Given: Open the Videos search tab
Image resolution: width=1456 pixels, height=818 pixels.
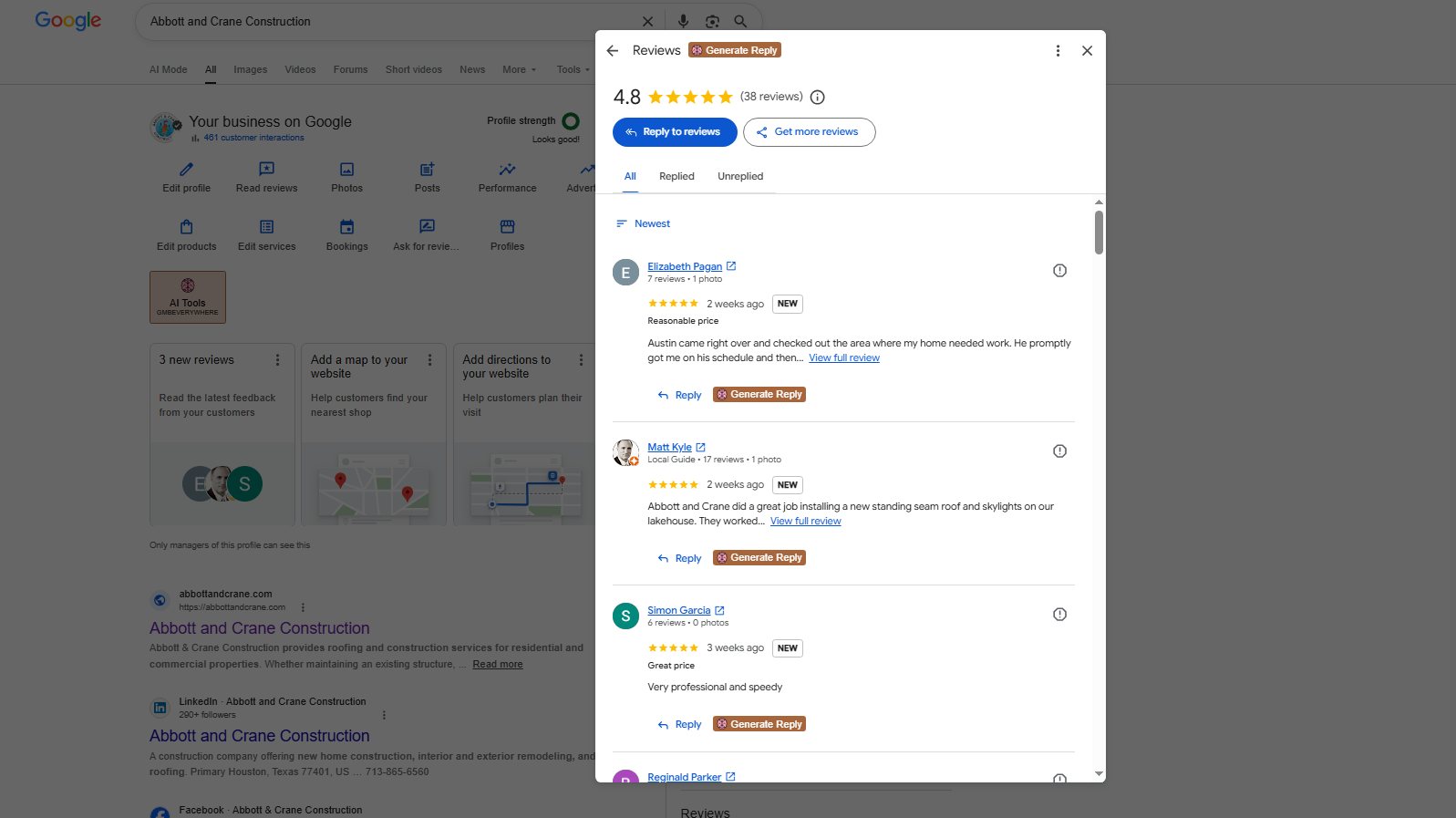Looking at the screenshot, I should (x=300, y=70).
